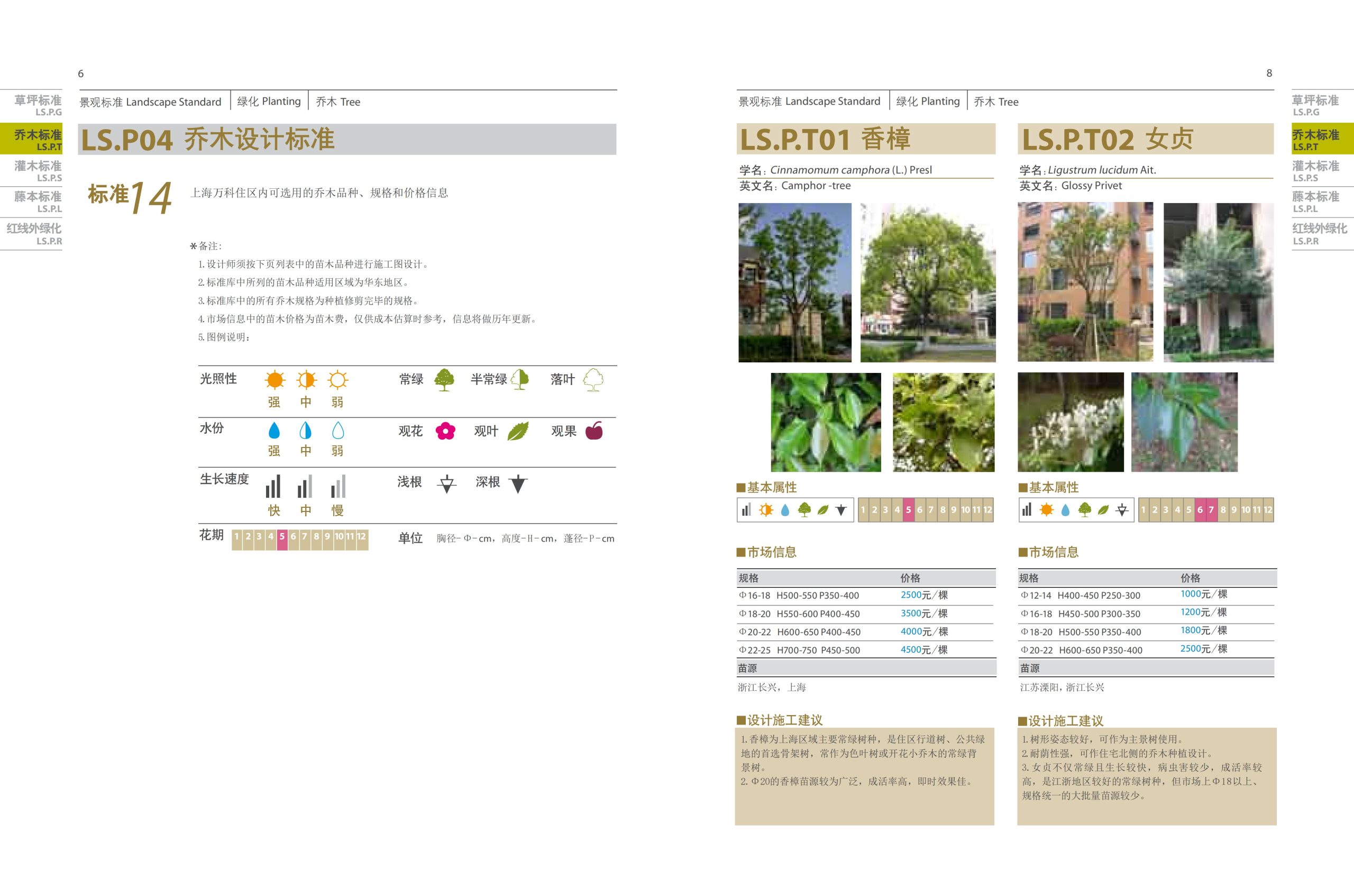Select the left 乔木标准 LS.P.T side tab
The height and width of the screenshot is (896, 1354).
pyautogui.click(x=32, y=139)
